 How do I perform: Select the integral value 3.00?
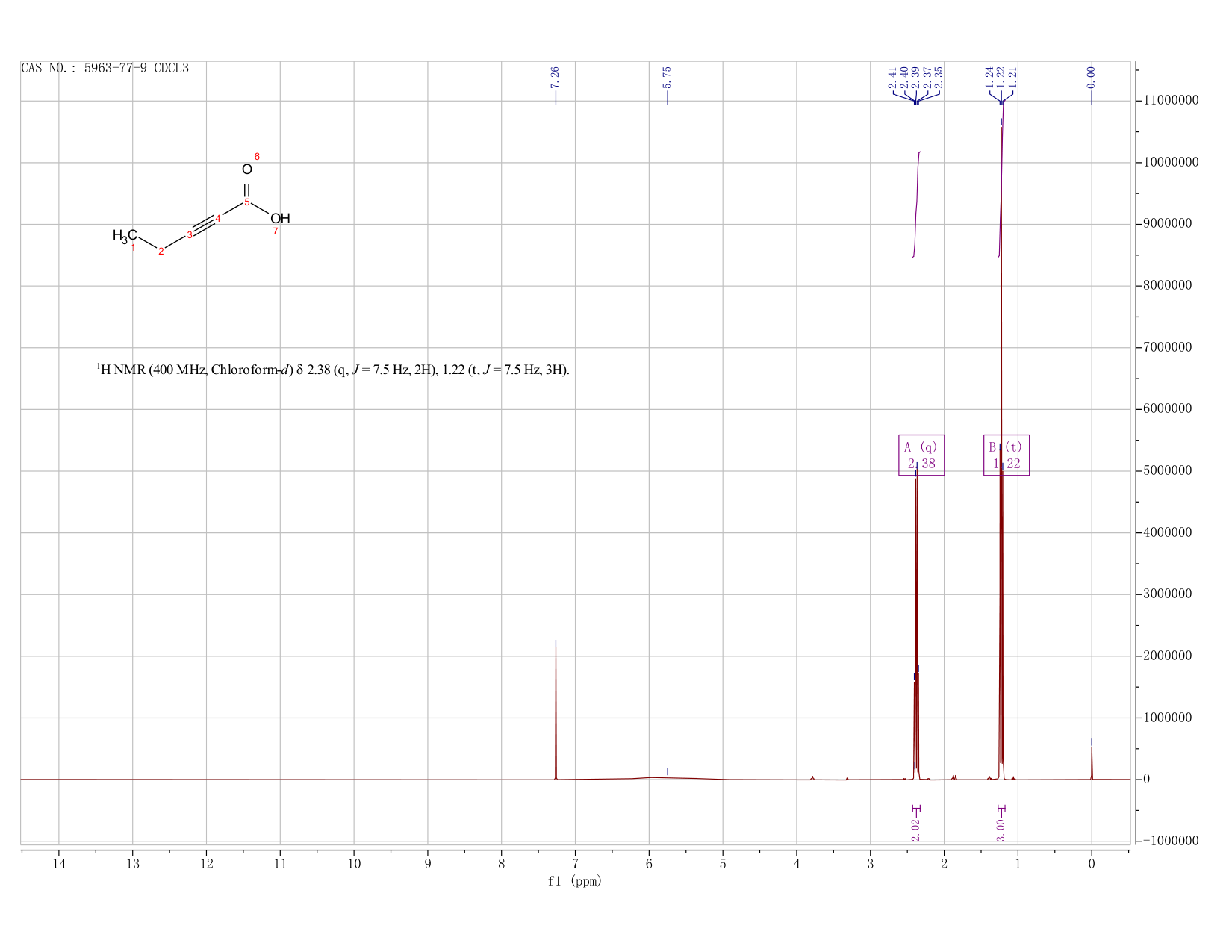(1001, 830)
